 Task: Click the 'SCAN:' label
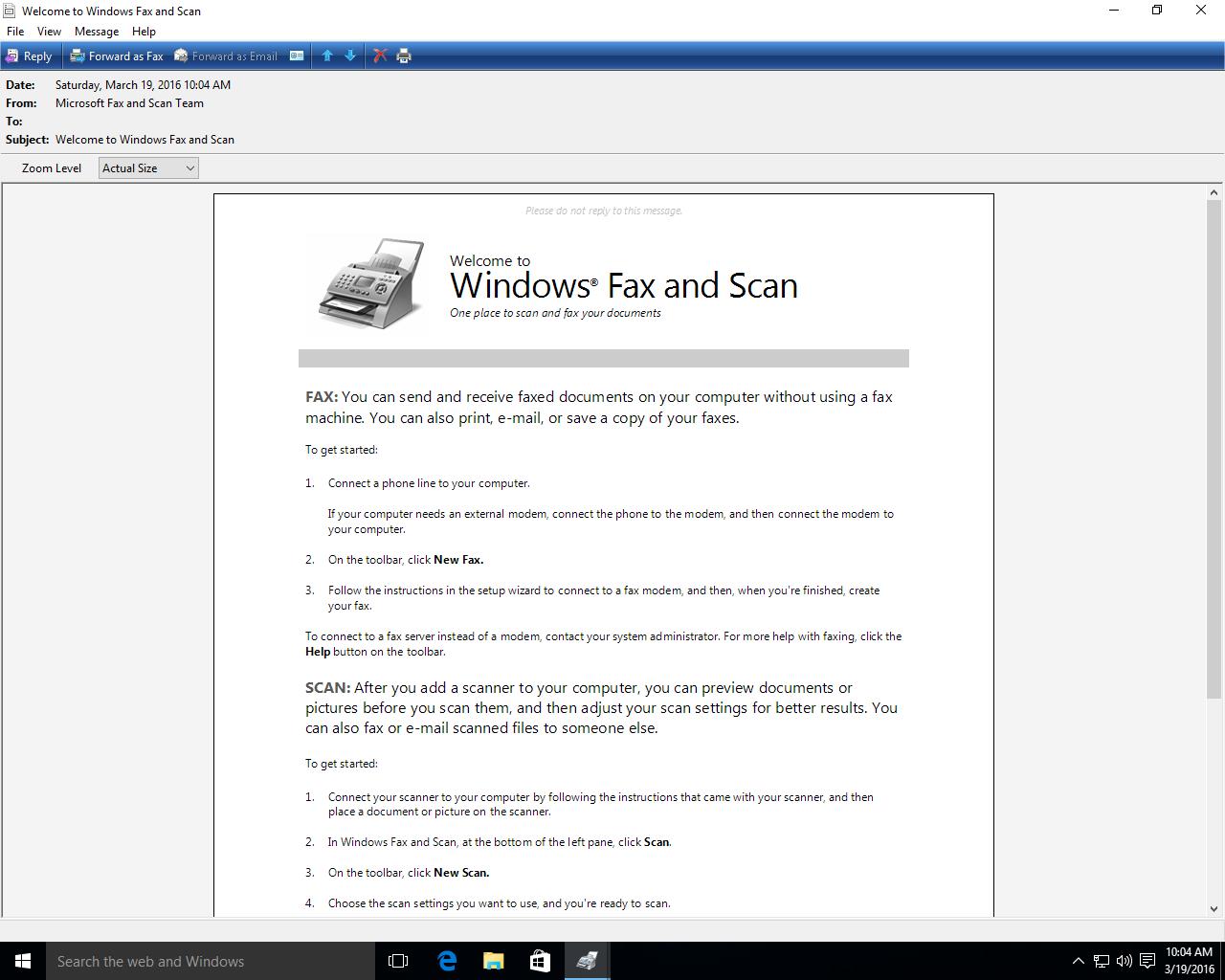pyautogui.click(x=328, y=688)
